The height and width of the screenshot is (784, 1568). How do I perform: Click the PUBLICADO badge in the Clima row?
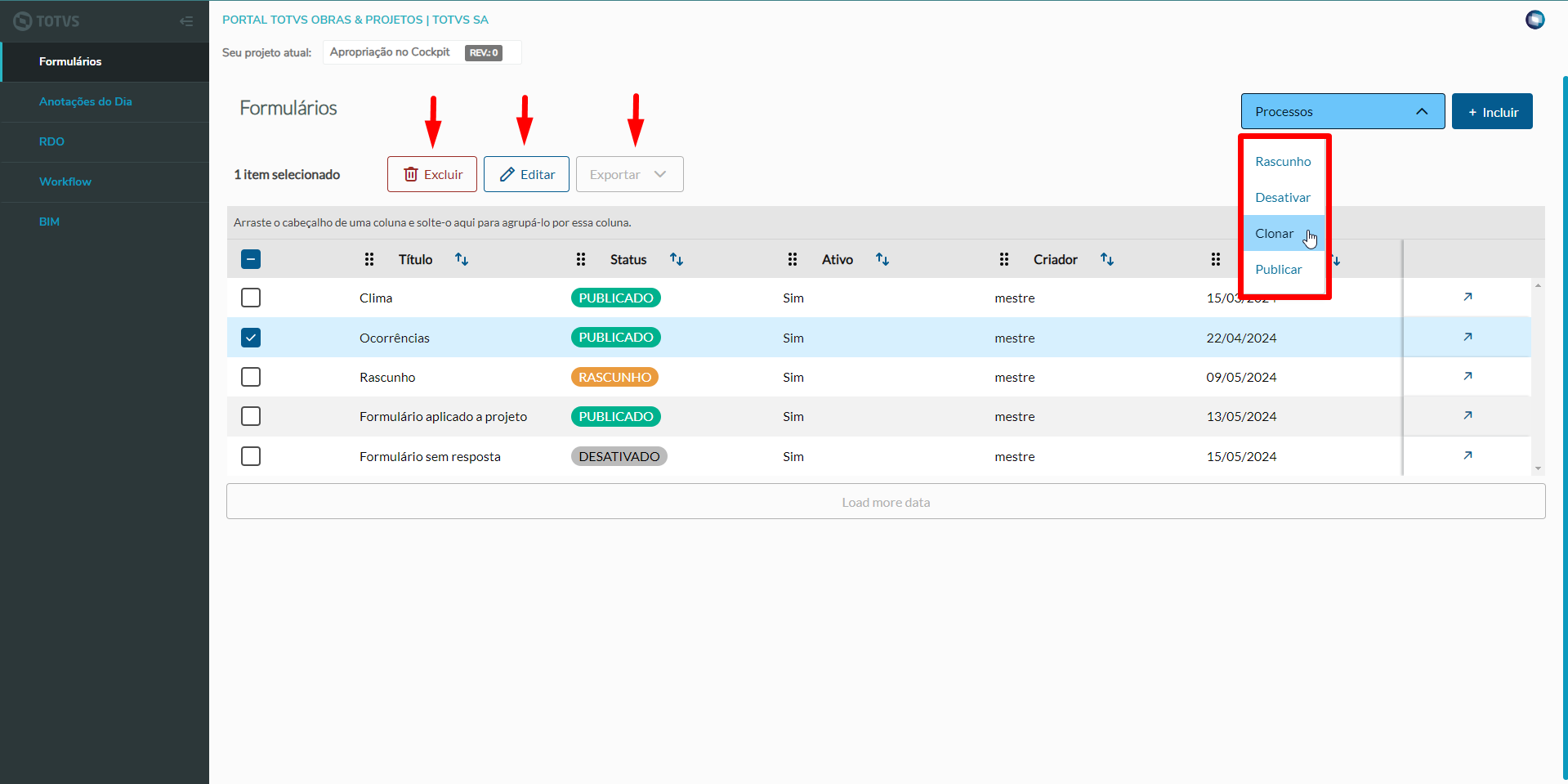pos(616,298)
